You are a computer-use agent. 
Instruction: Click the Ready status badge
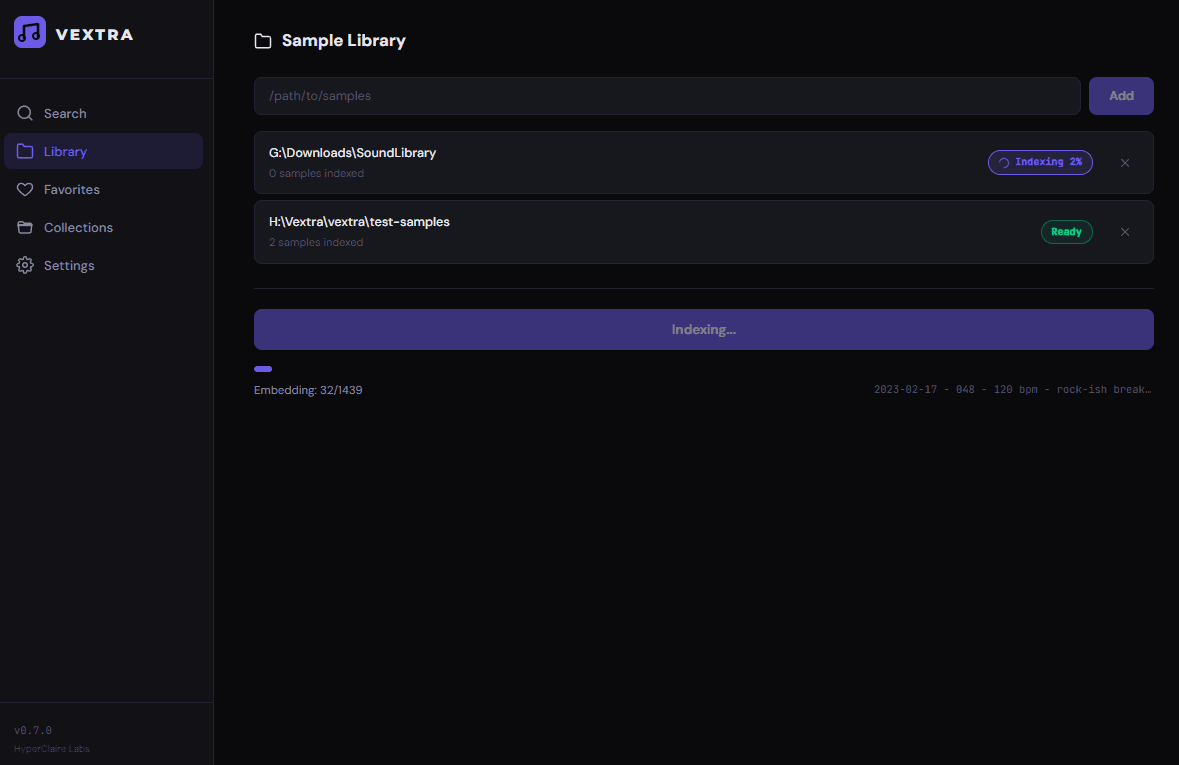click(x=1066, y=231)
